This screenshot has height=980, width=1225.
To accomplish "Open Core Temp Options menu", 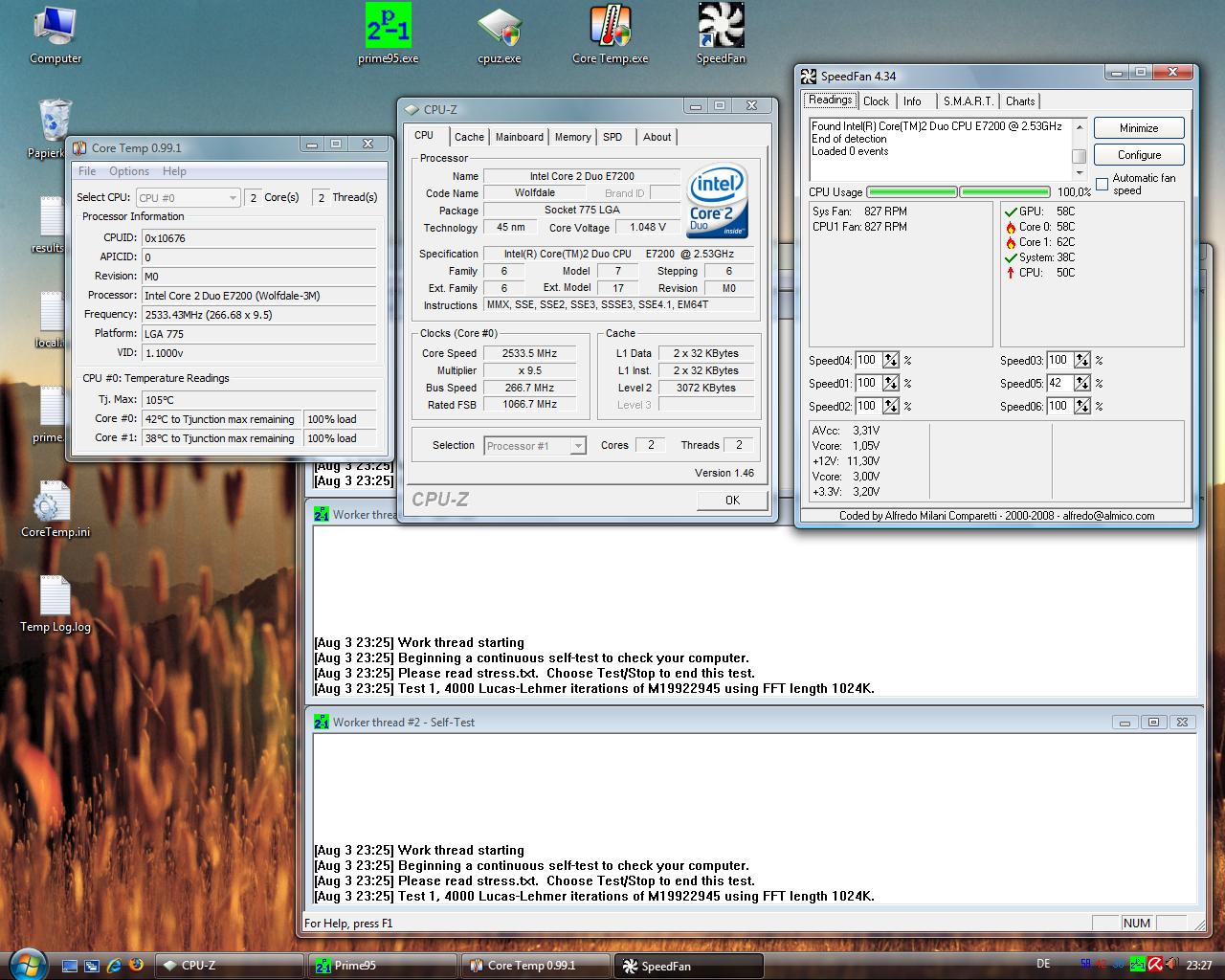I will click(129, 171).
